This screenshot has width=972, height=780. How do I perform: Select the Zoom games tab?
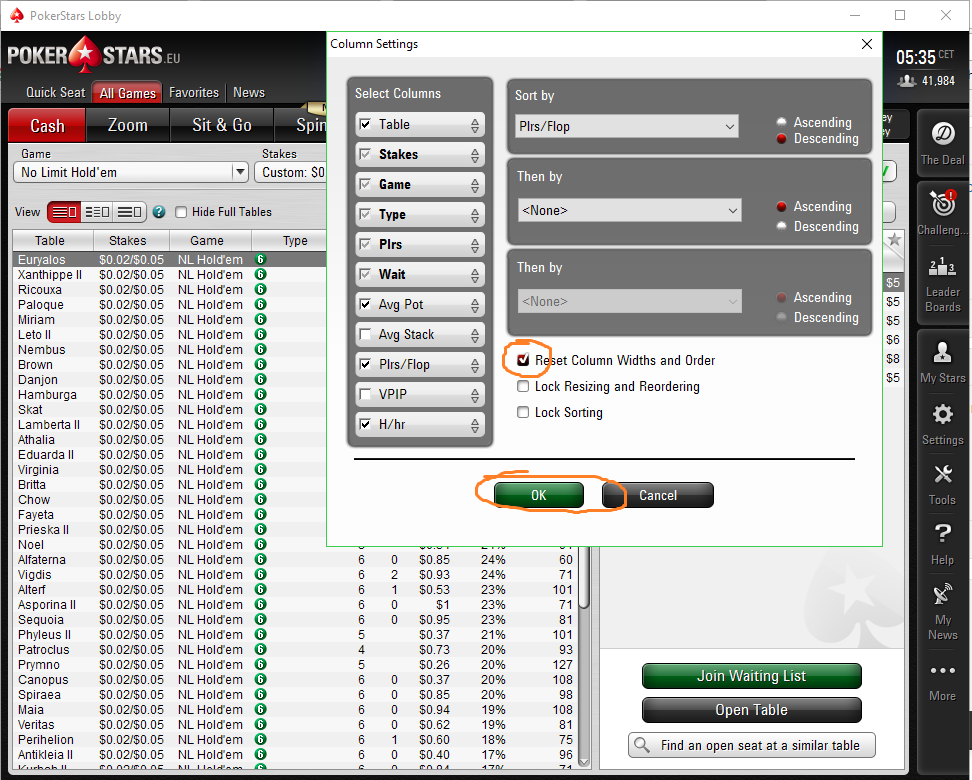pyautogui.click(x=128, y=125)
